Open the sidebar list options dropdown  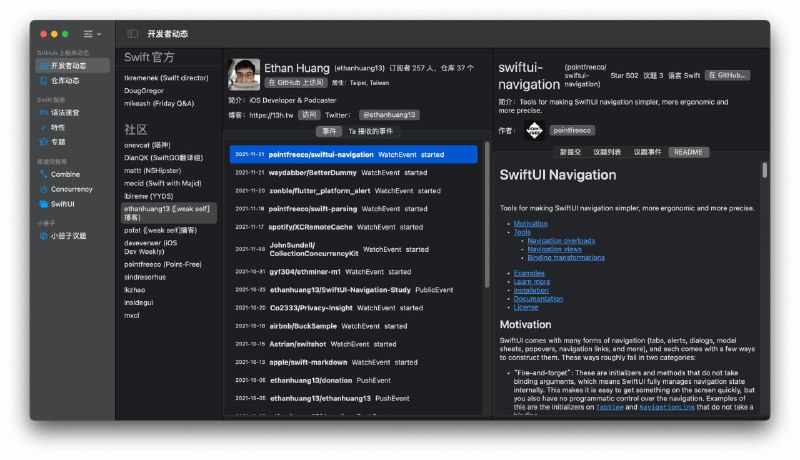[92, 34]
